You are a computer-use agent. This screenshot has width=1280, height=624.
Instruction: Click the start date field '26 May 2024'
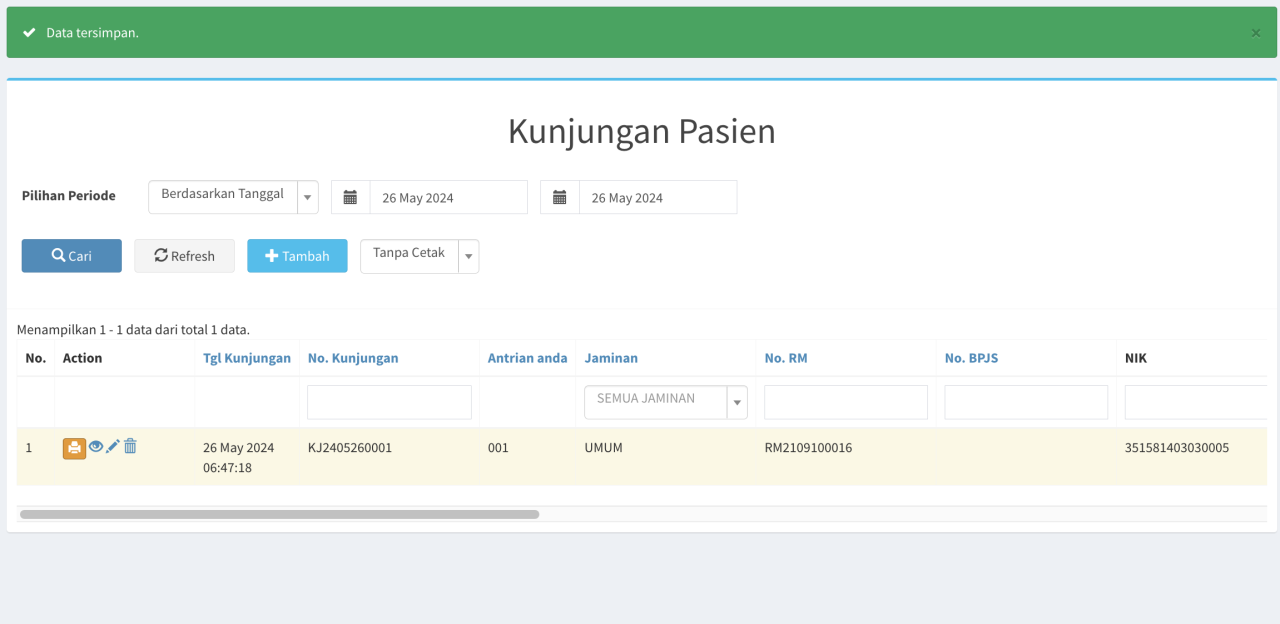tap(448, 197)
